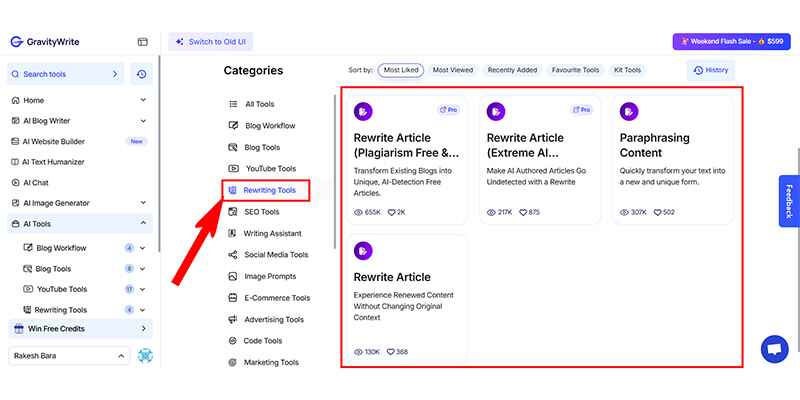Select the Code Tools category

click(256, 341)
